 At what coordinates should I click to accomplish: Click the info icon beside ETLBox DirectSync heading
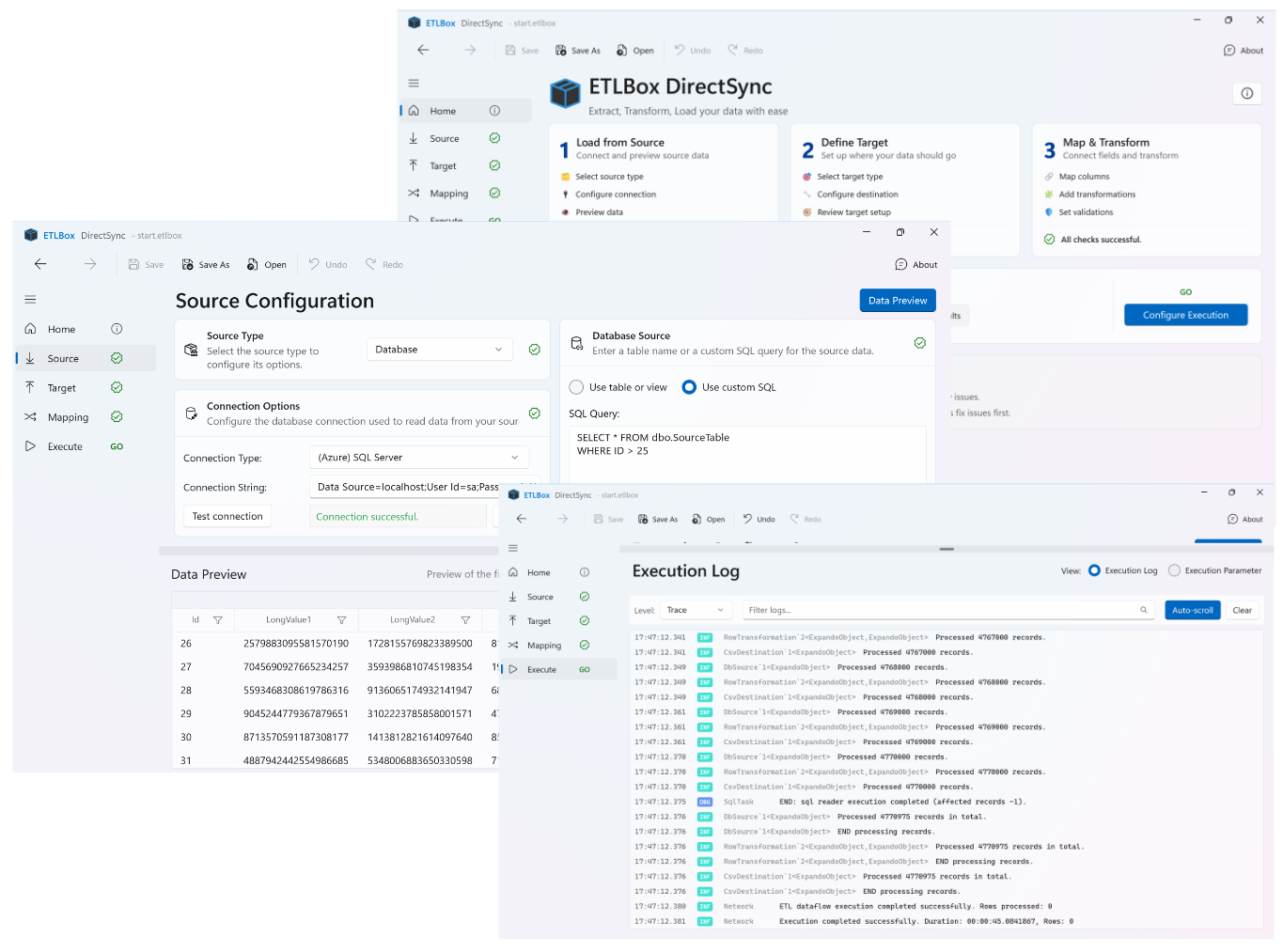click(x=1246, y=93)
